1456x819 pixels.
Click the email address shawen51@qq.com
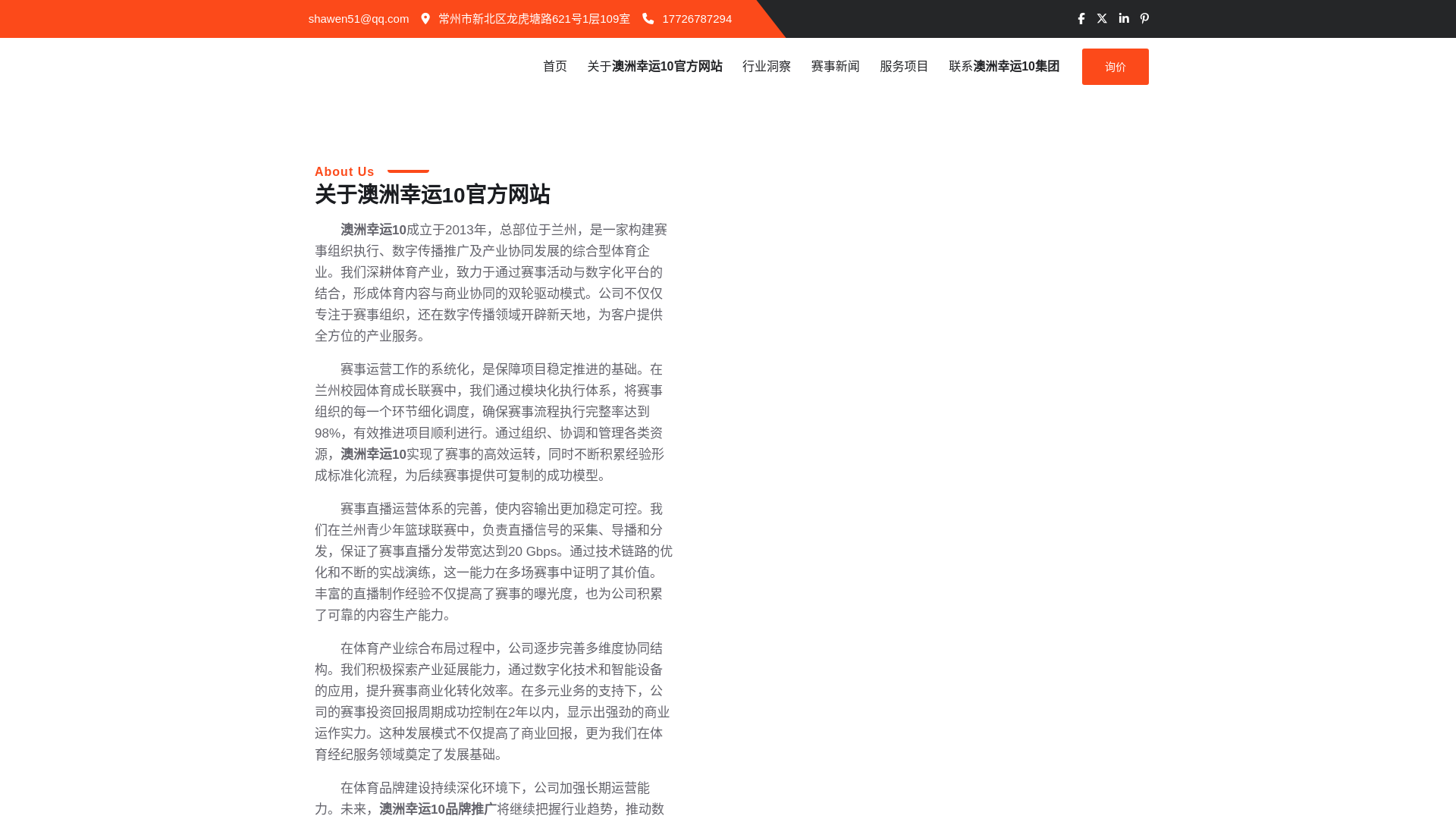(359, 19)
